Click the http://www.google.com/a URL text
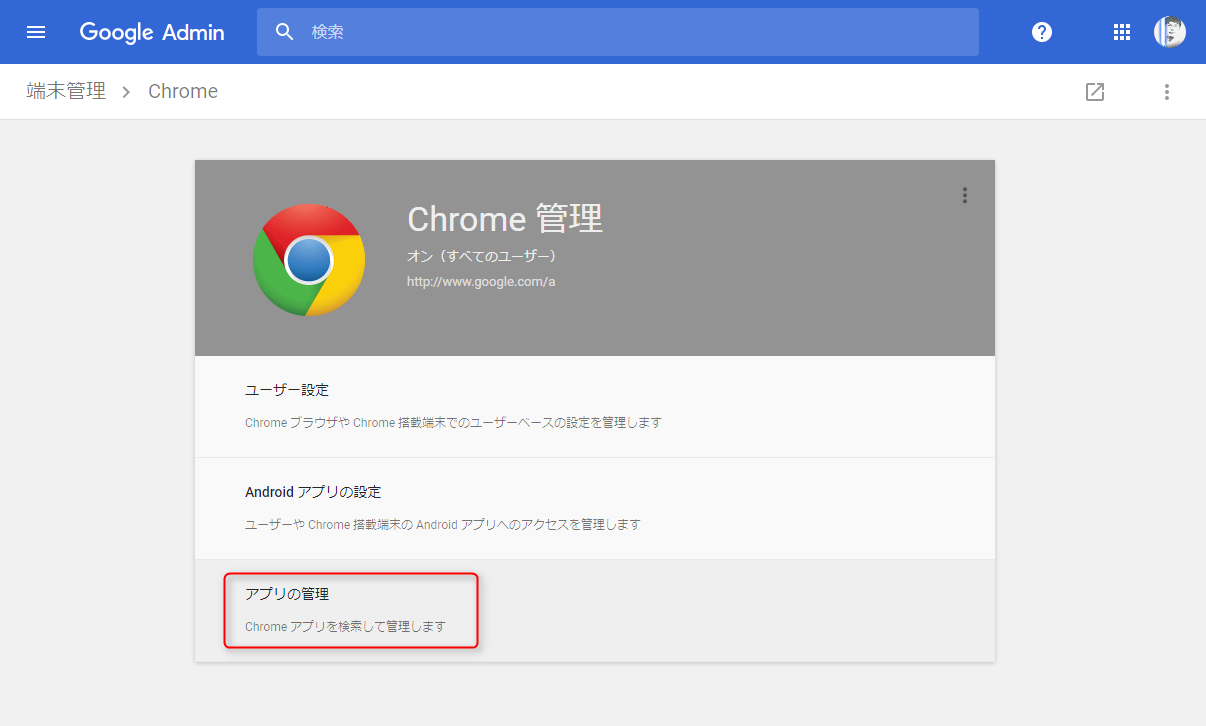This screenshot has height=726, width=1206. click(481, 282)
